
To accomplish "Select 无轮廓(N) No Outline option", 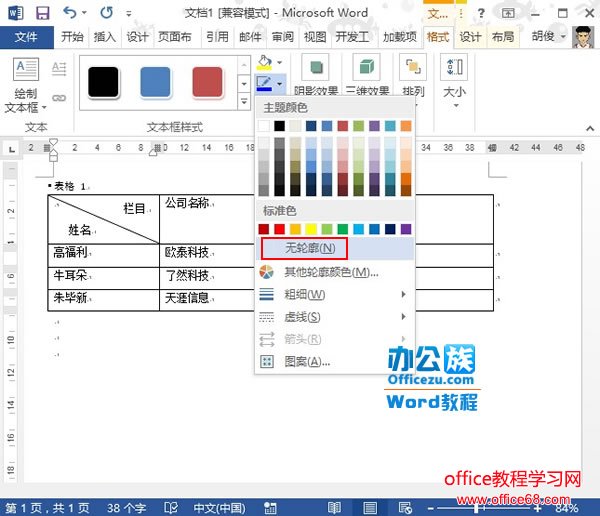I will click(x=335, y=248).
